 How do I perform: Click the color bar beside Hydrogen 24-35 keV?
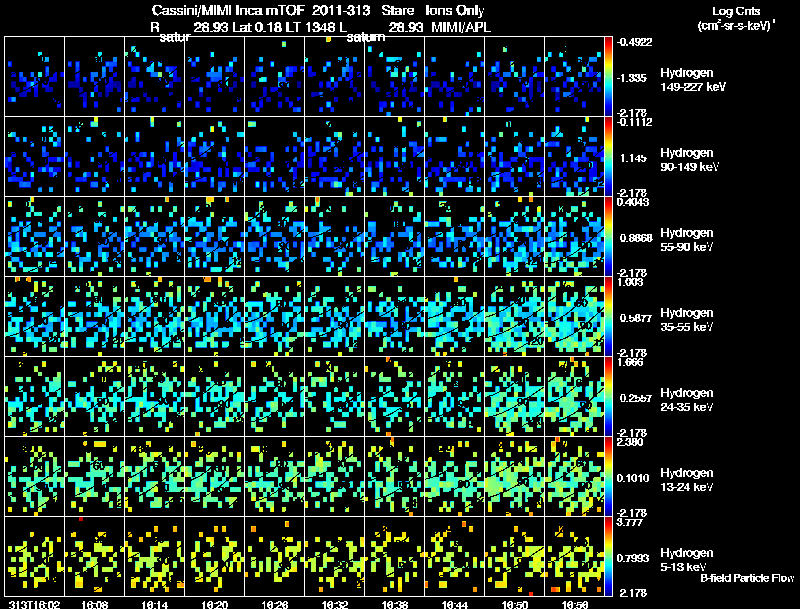[x=608, y=397]
